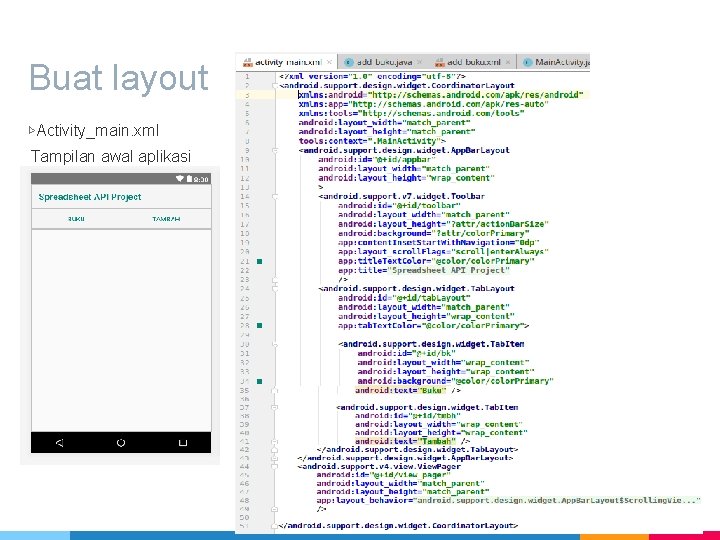Click the android:id="@+id/tmbh" line

[408, 416]
